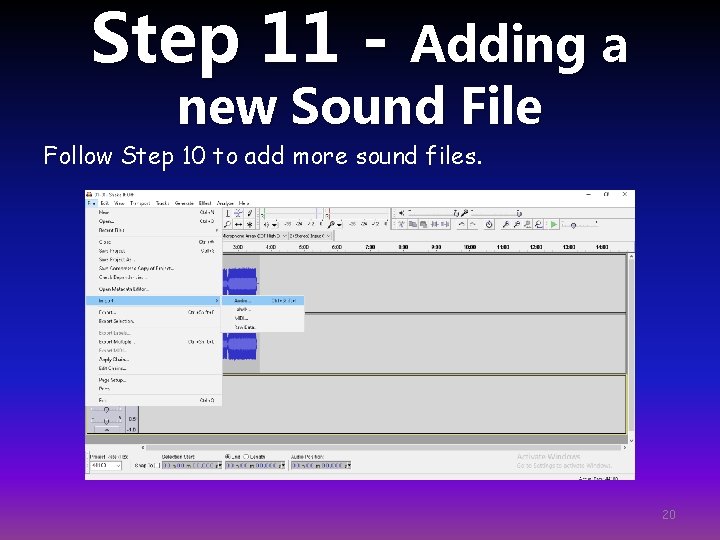The image size is (720, 540).
Task: Select the Envelope tool
Action: (x=238, y=214)
